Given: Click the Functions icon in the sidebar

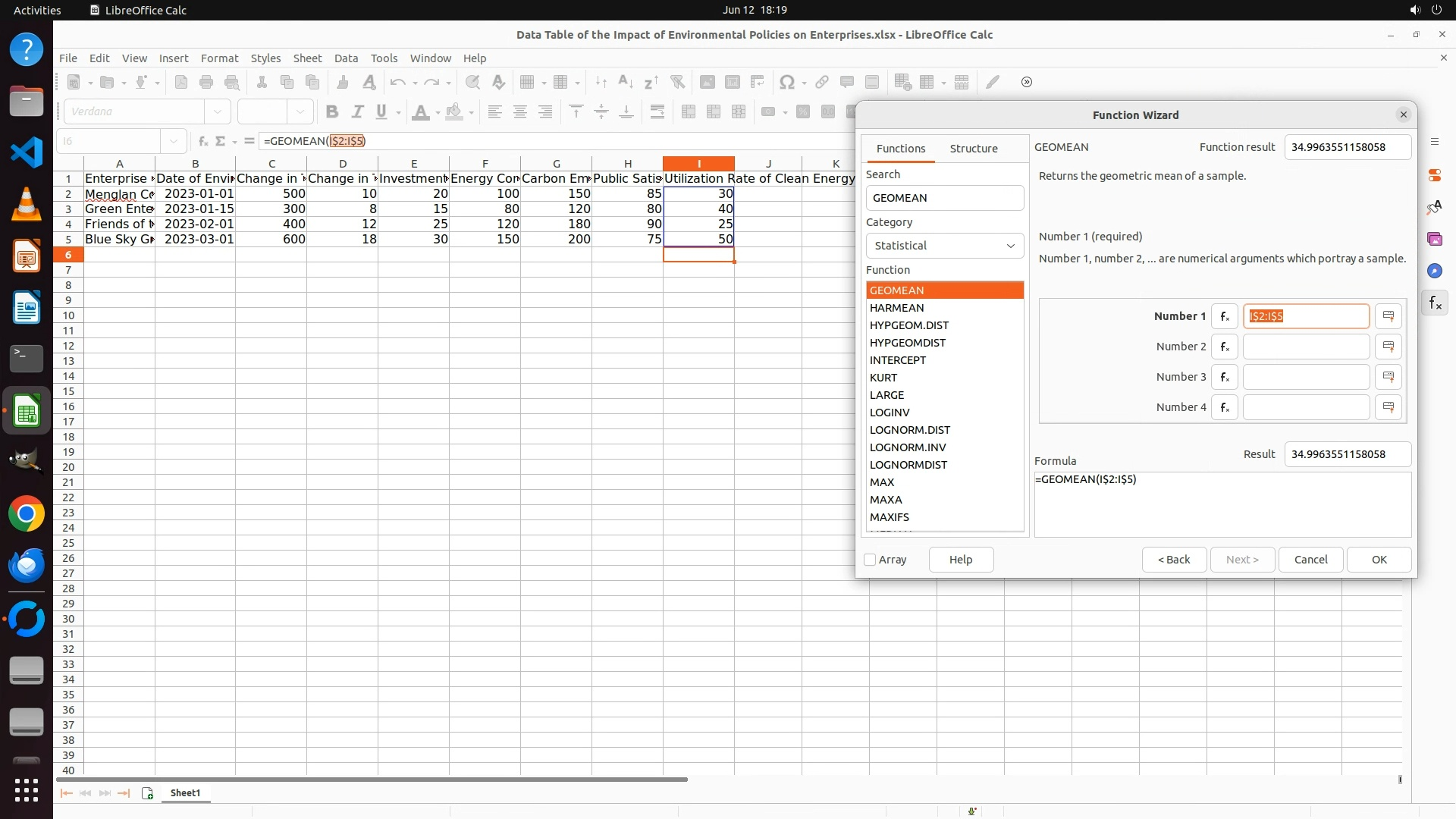Looking at the screenshot, I should [x=1434, y=303].
